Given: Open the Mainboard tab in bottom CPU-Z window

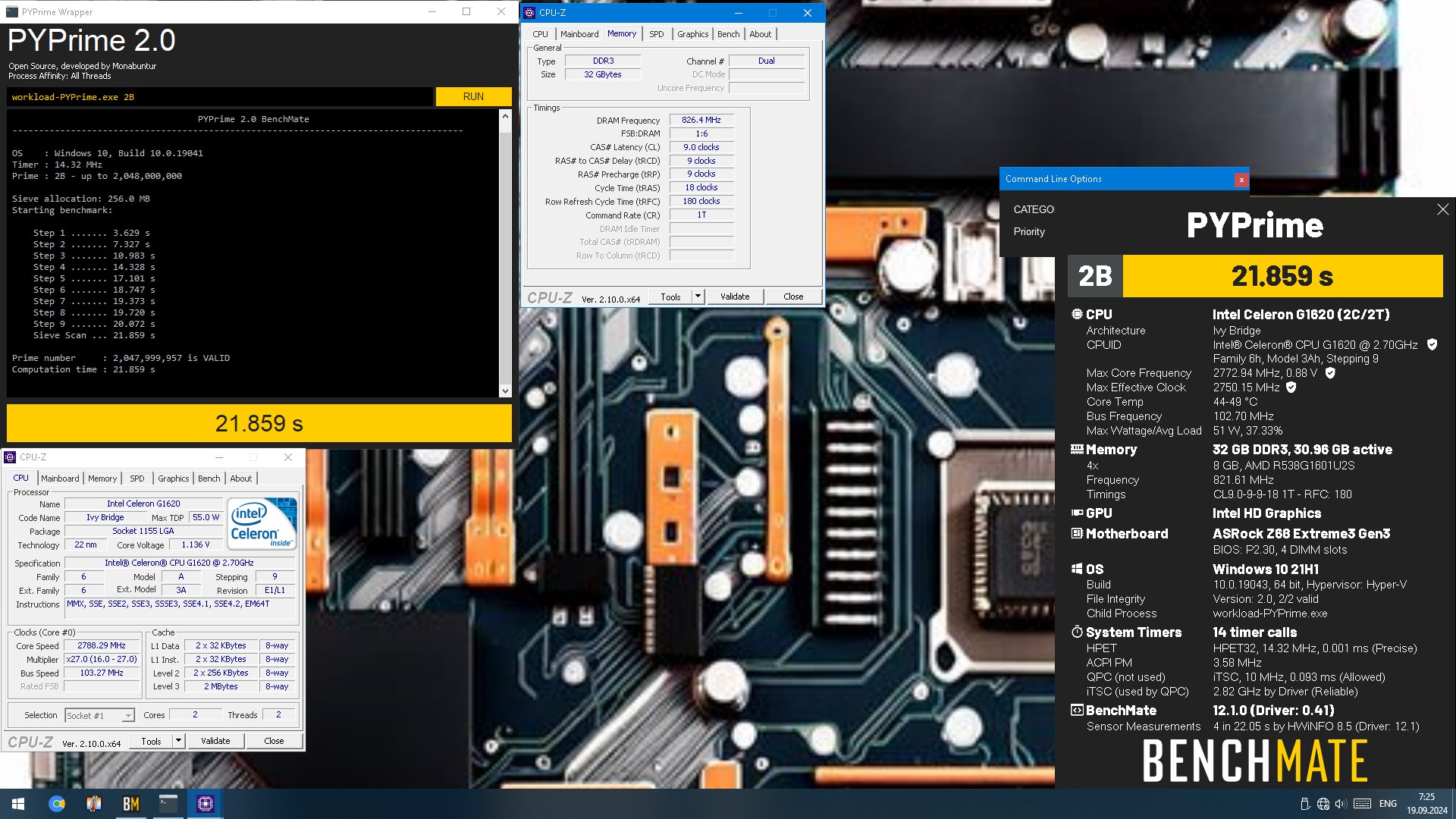Looking at the screenshot, I should coord(60,479).
